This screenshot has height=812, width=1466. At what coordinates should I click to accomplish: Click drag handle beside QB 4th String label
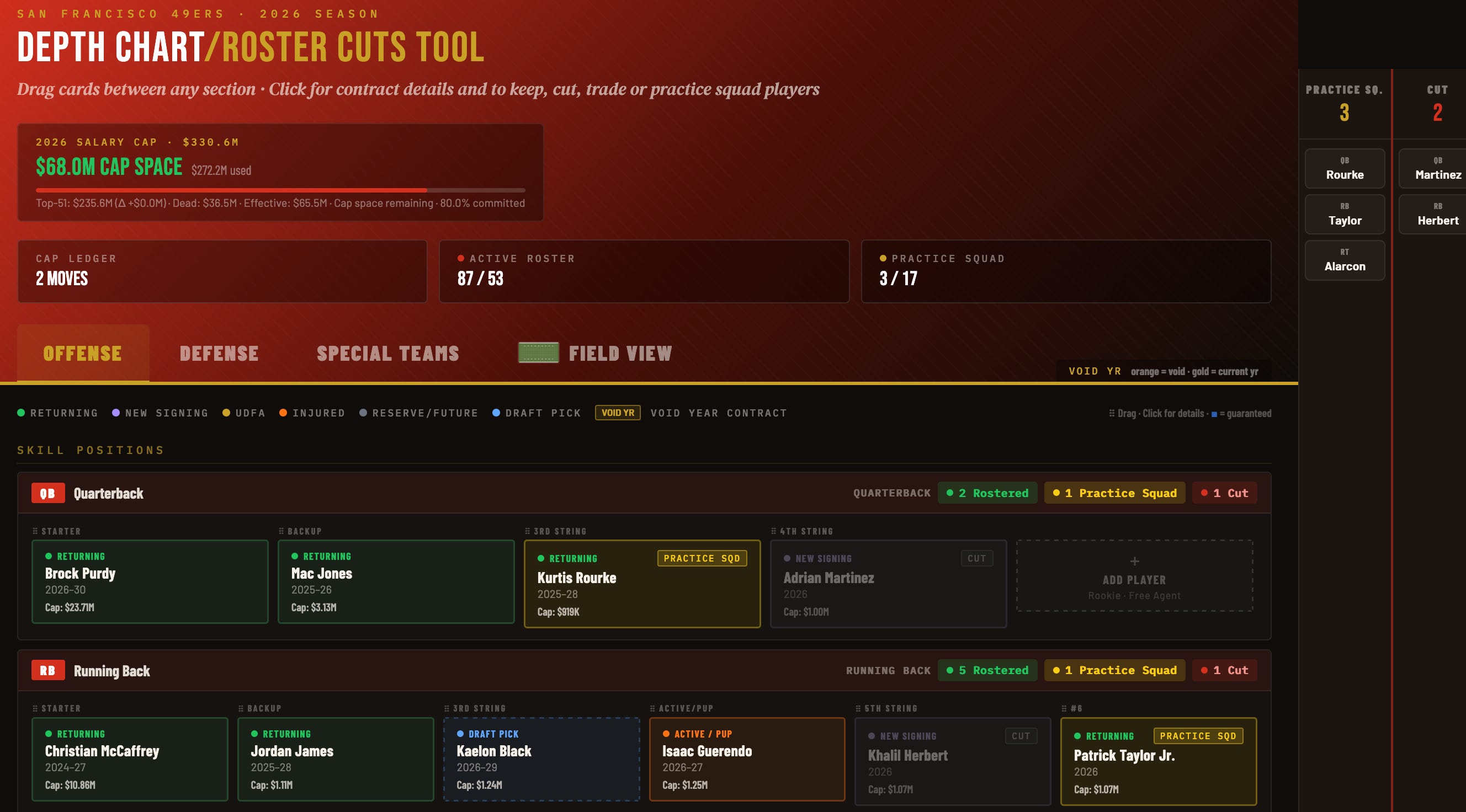pyautogui.click(x=773, y=531)
